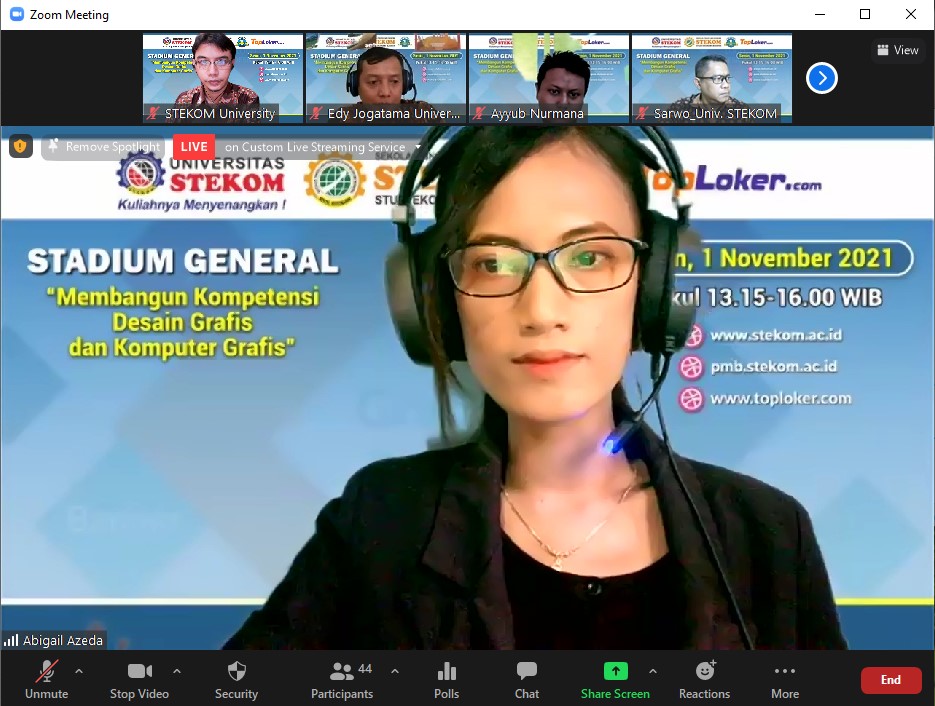Click muted mic icon on Ayyub Nurmana

pos(479,113)
